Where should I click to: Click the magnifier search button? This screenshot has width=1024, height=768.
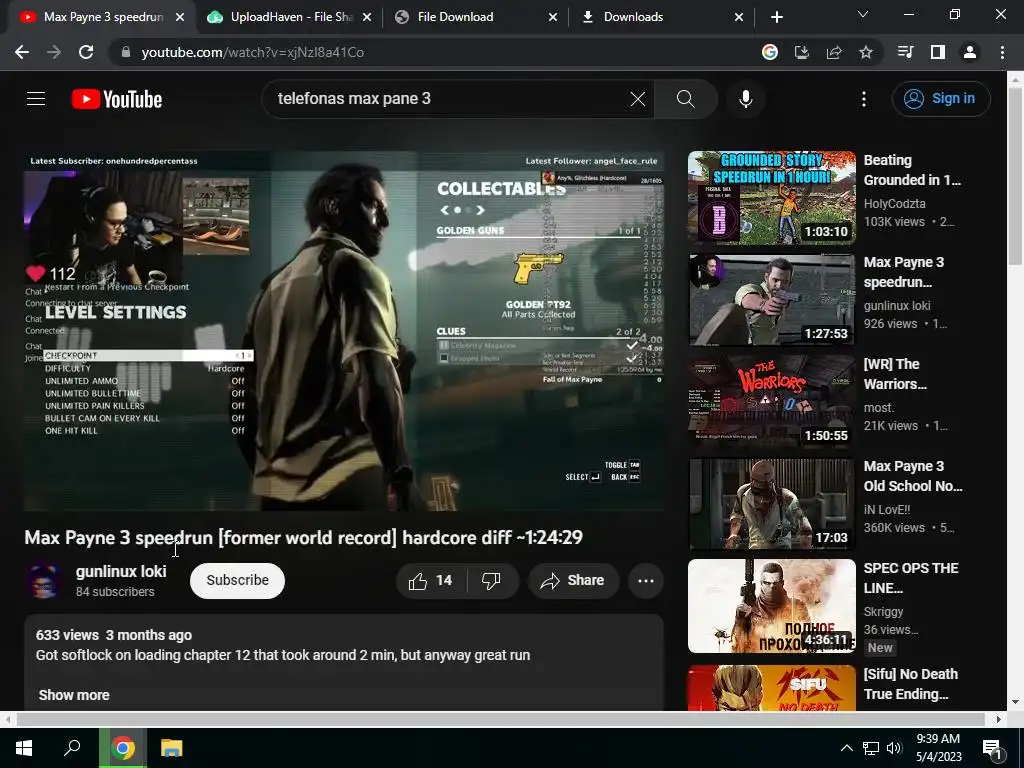[686, 99]
